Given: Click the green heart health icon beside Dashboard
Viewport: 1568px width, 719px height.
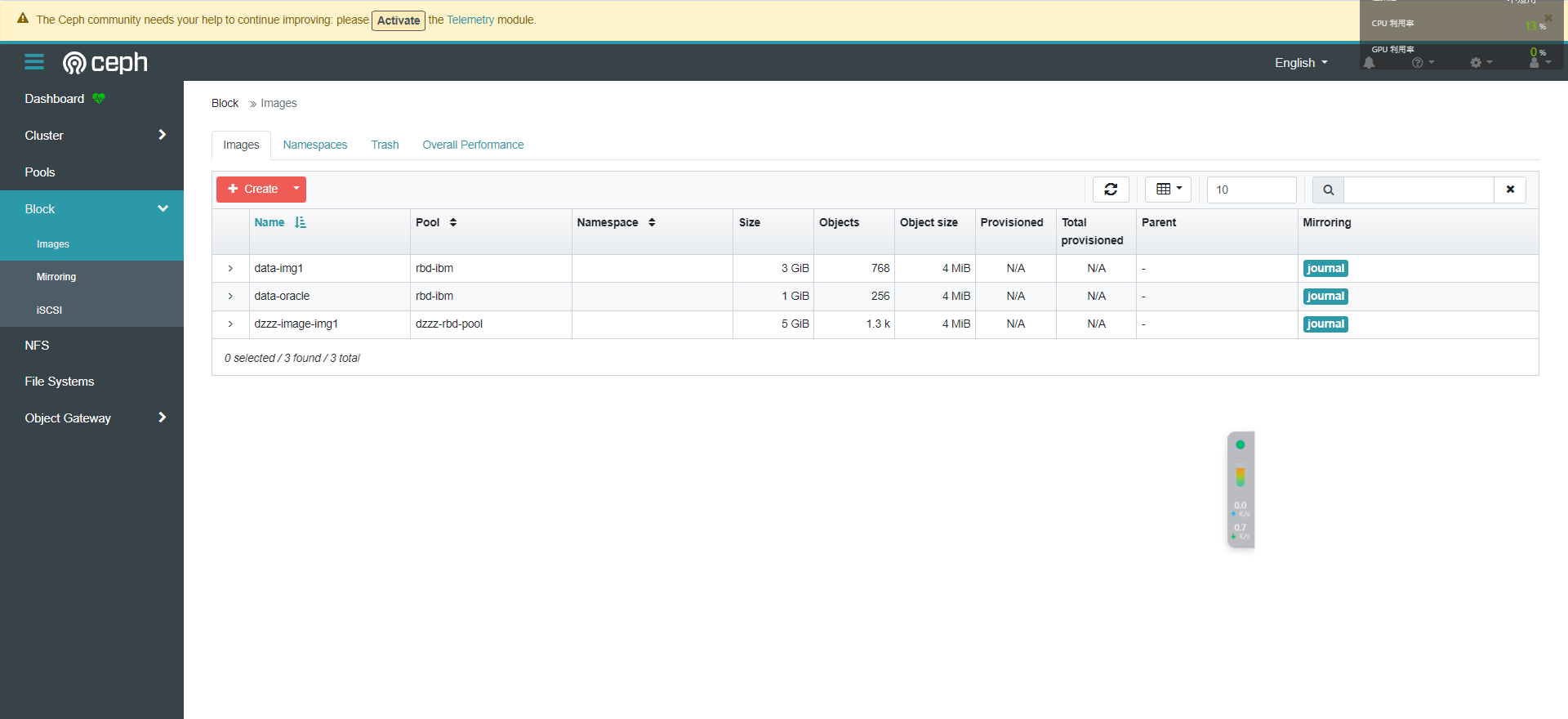Looking at the screenshot, I should coord(99,99).
